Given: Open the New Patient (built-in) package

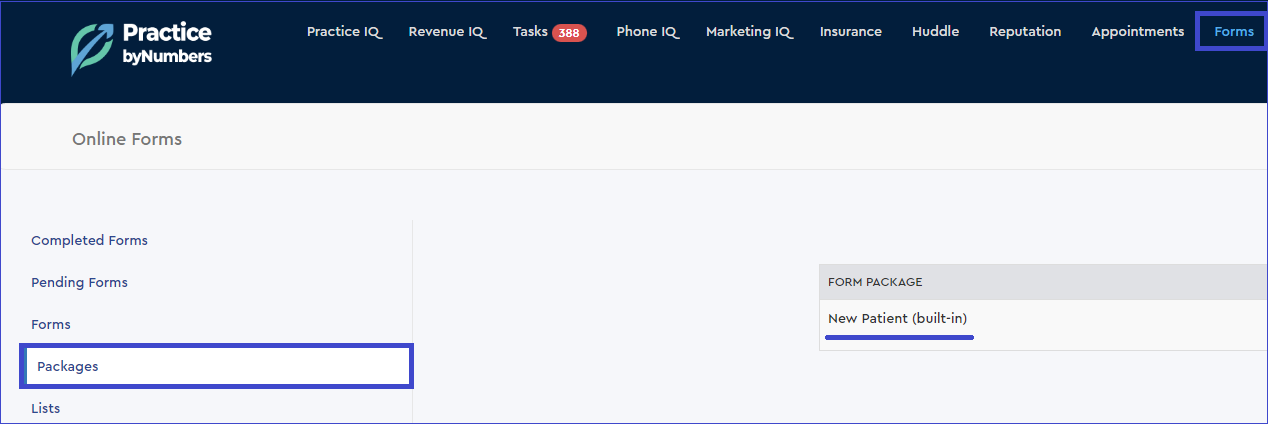Looking at the screenshot, I should tap(897, 318).
